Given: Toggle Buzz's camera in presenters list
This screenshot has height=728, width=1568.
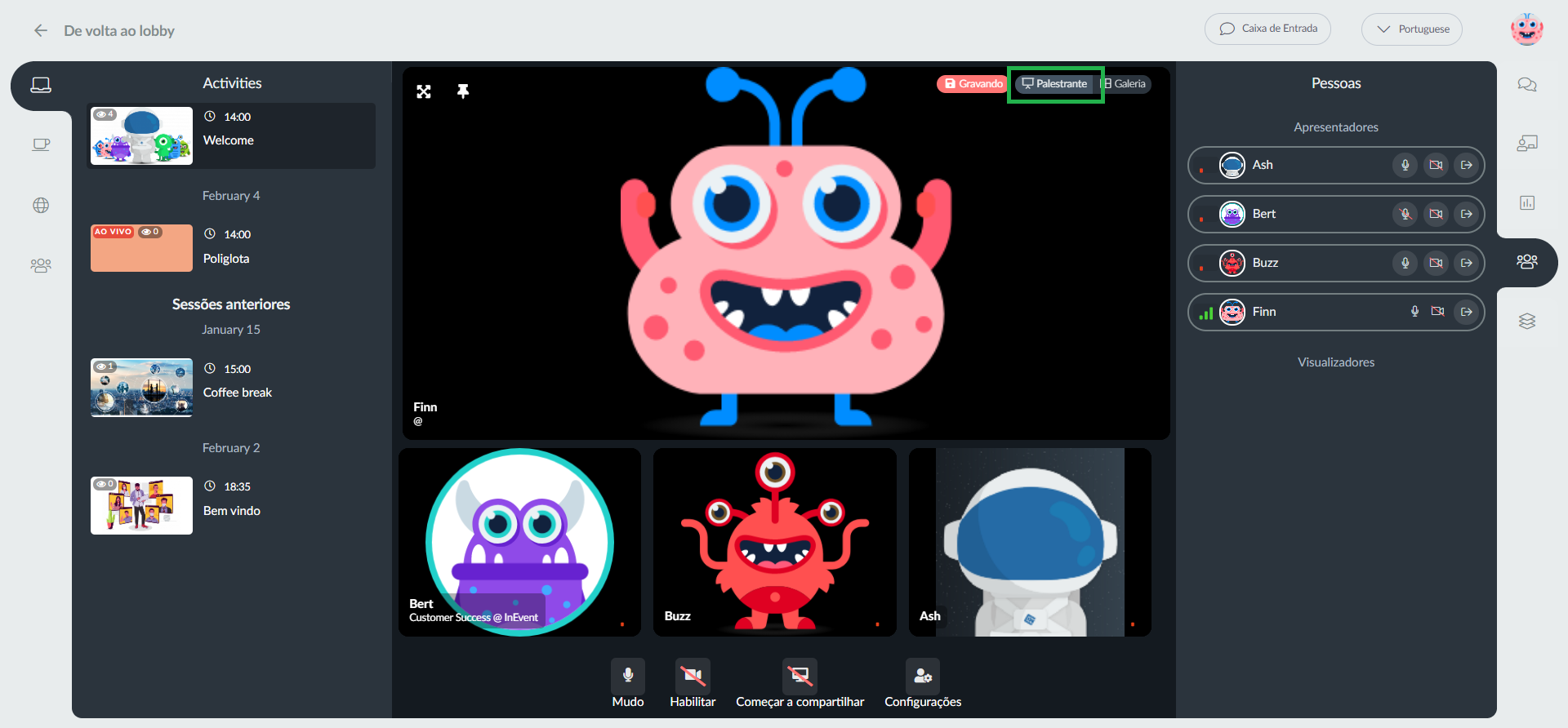Looking at the screenshot, I should 1437,263.
